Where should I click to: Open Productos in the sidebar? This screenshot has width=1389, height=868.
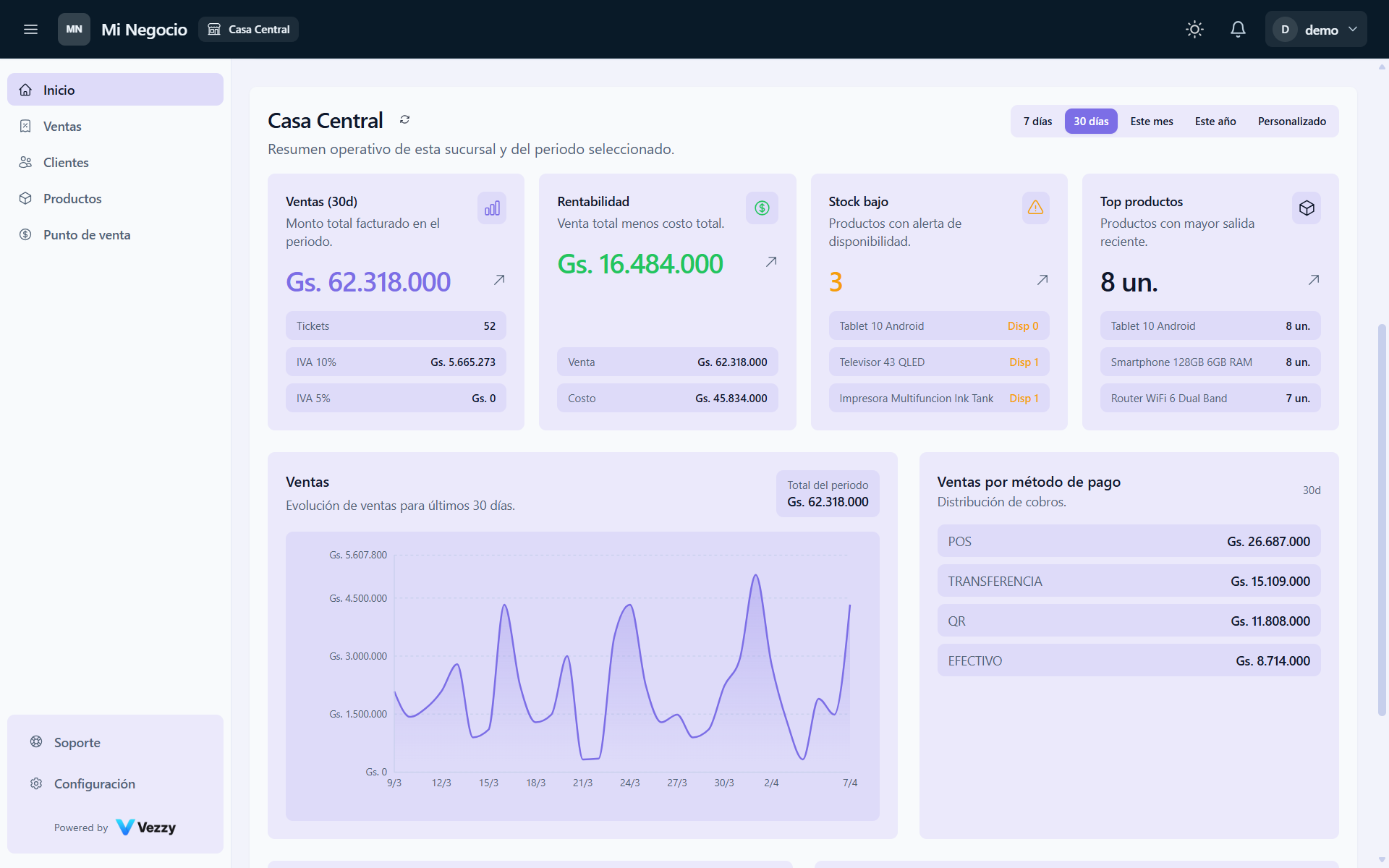pyautogui.click(x=115, y=198)
